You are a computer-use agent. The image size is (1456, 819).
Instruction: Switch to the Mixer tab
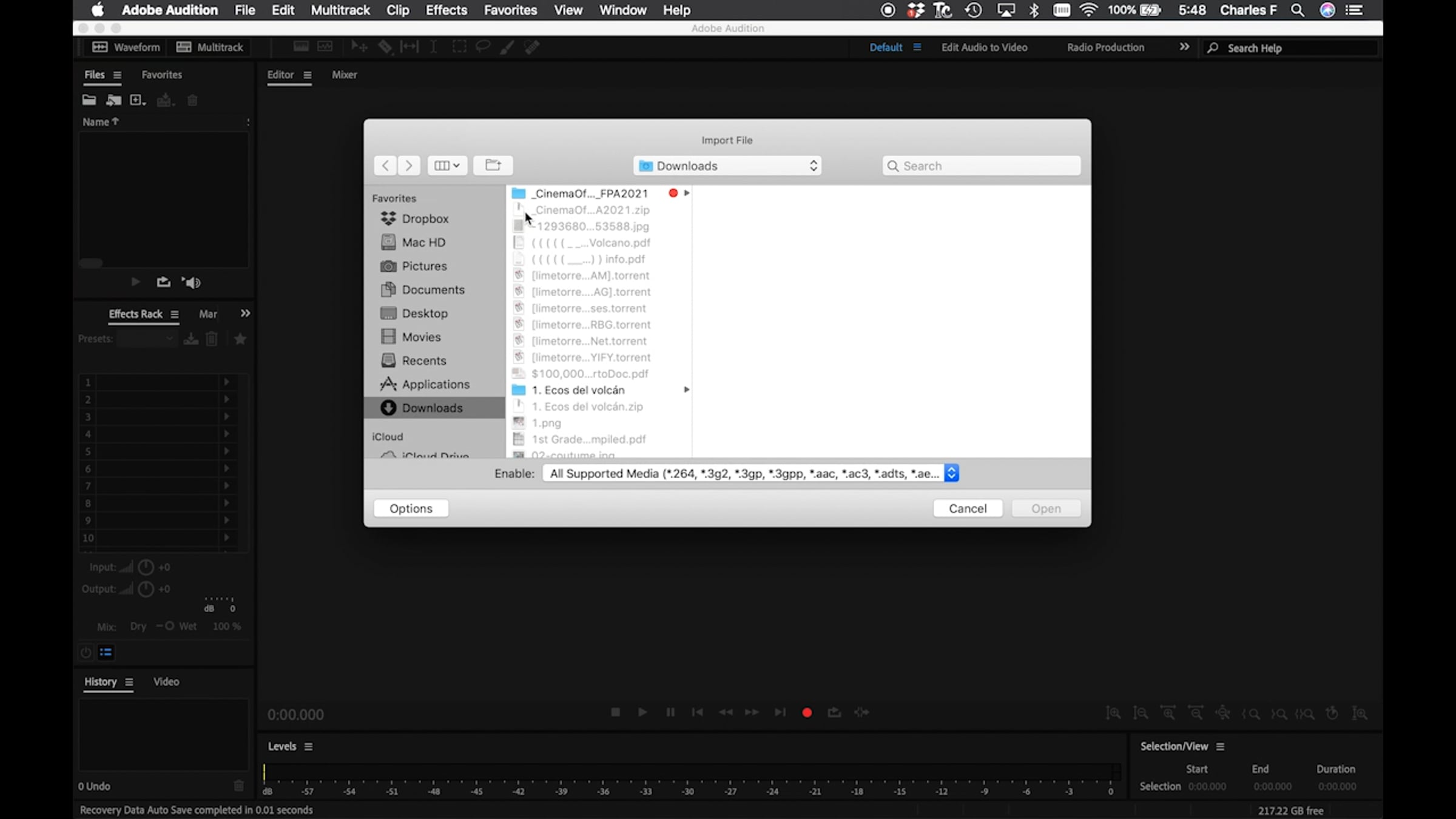(344, 75)
